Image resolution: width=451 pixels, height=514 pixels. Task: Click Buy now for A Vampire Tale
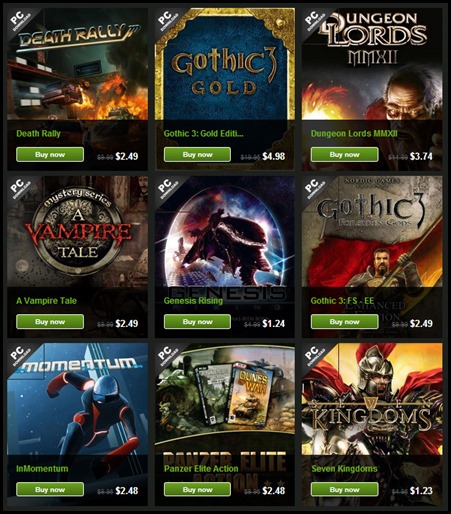[50, 322]
